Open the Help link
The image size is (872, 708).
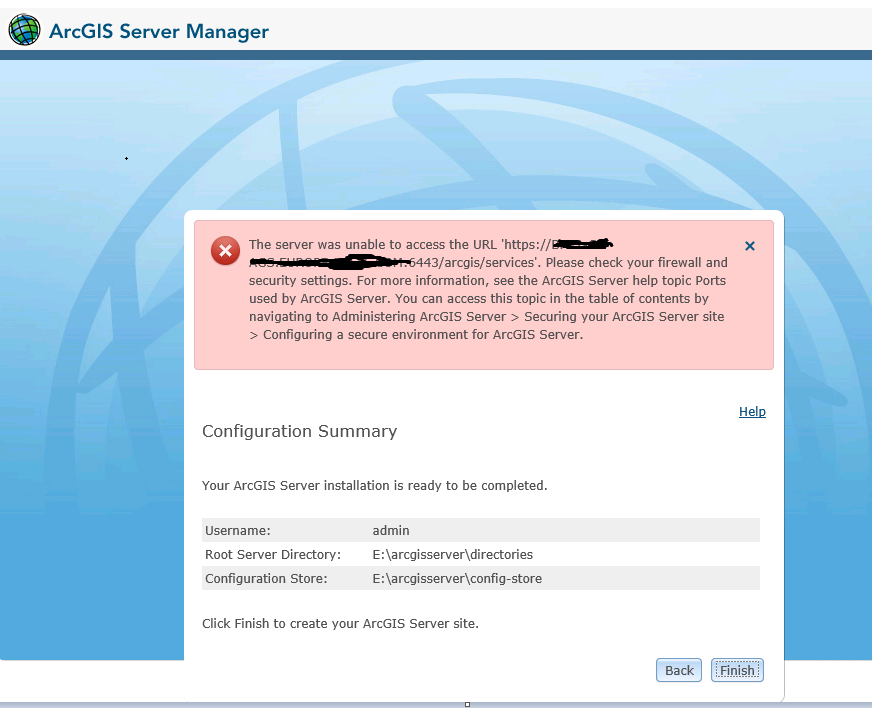(752, 412)
